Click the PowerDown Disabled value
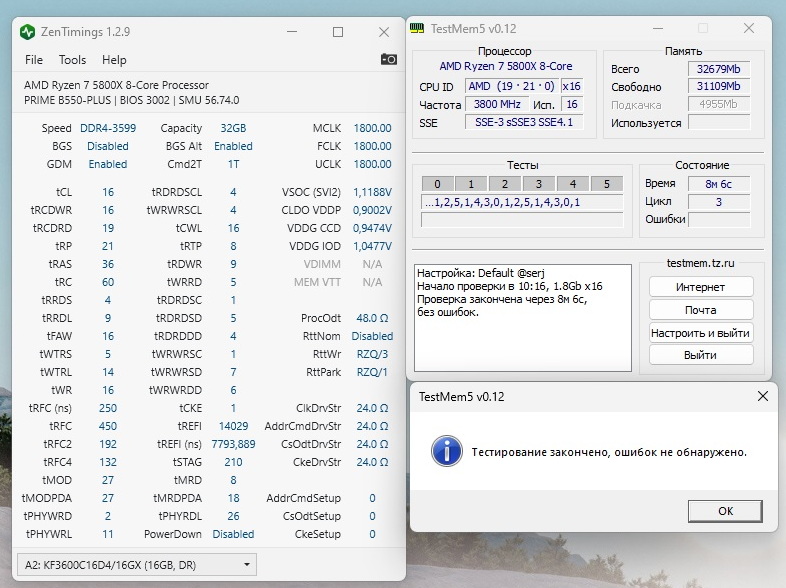This screenshot has width=786, height=588. (233, 534)
